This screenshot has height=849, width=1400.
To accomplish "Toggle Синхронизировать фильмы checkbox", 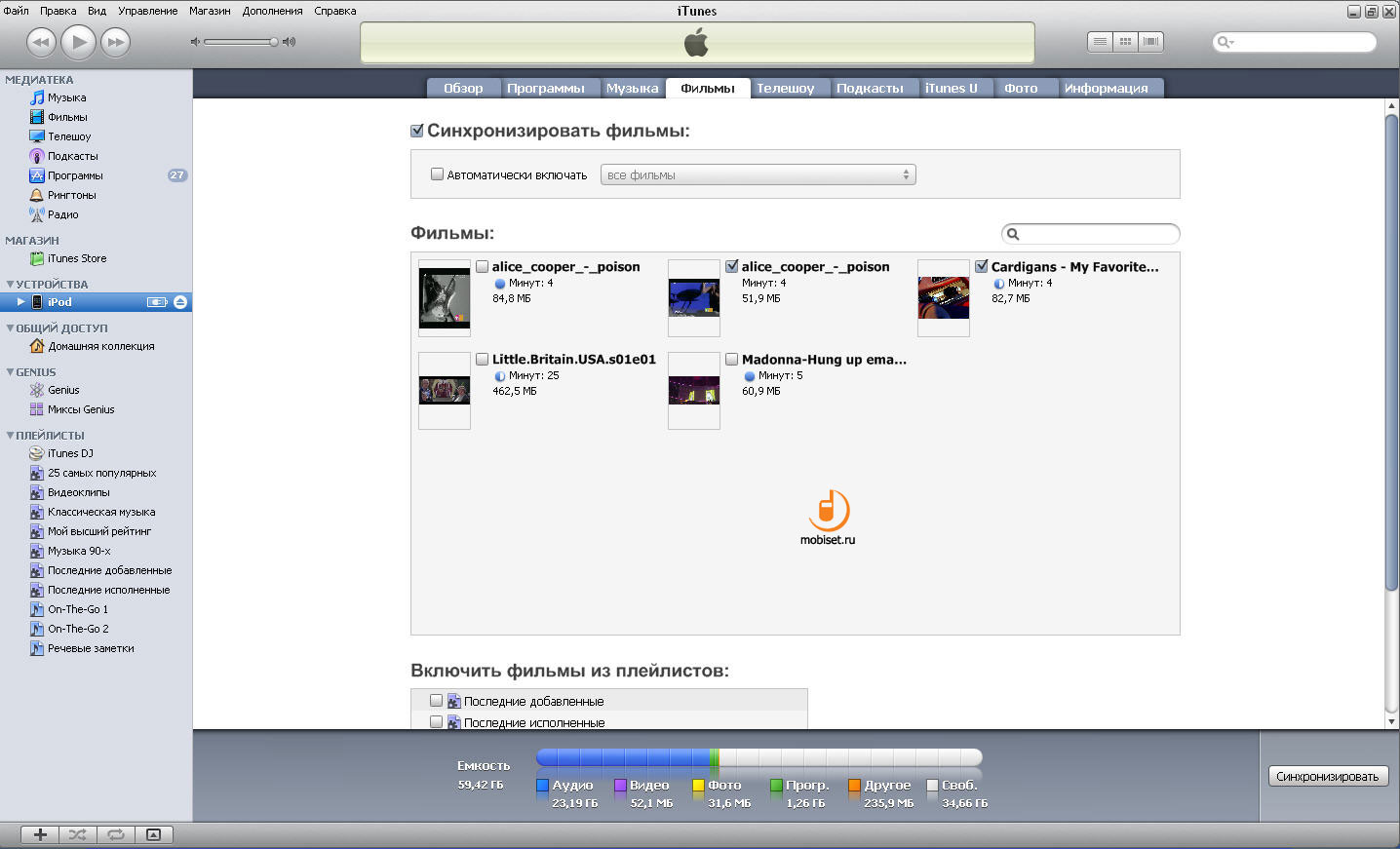I will [x=417, y=131].
